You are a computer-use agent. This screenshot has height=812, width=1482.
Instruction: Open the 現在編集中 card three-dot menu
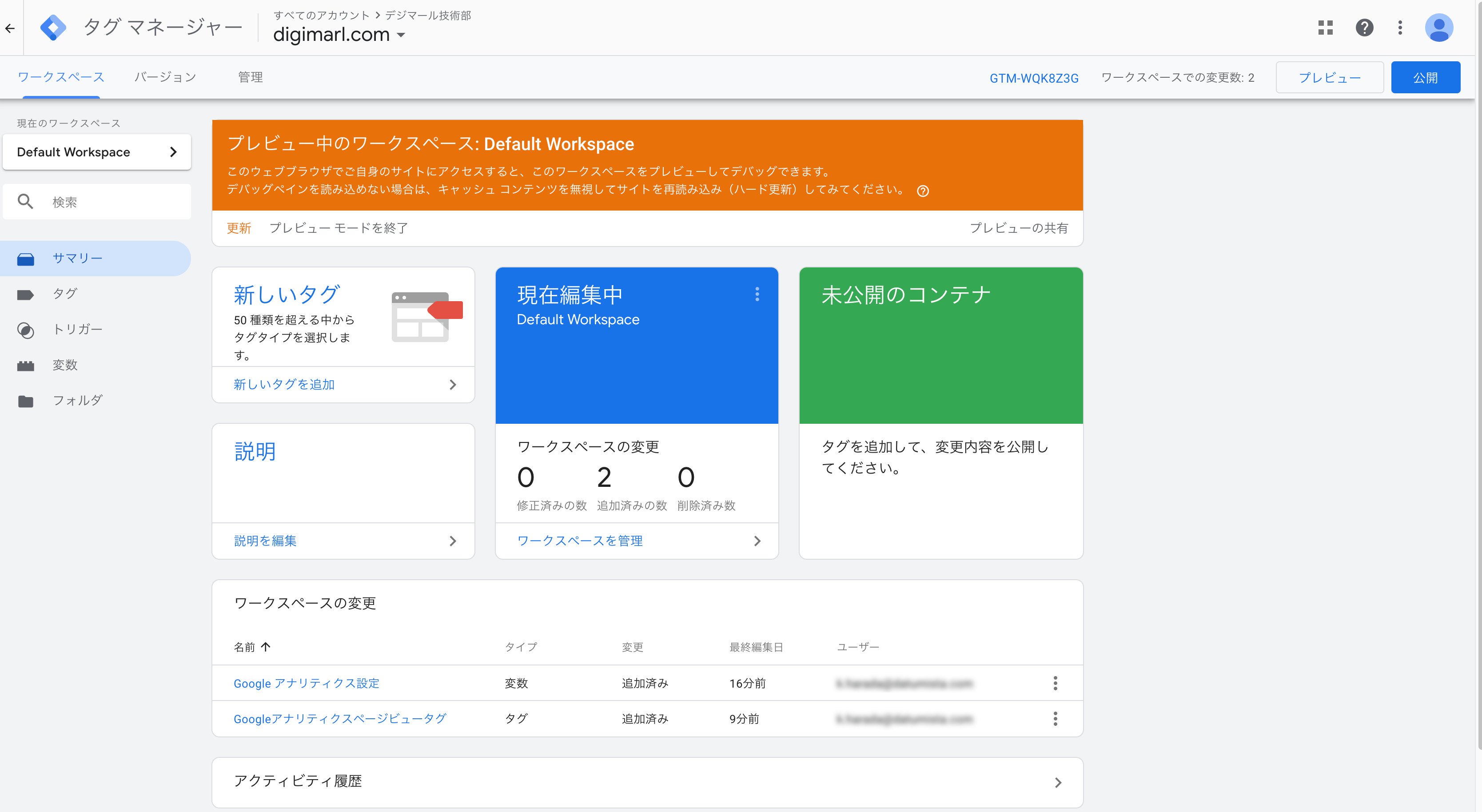coord(757,295)
